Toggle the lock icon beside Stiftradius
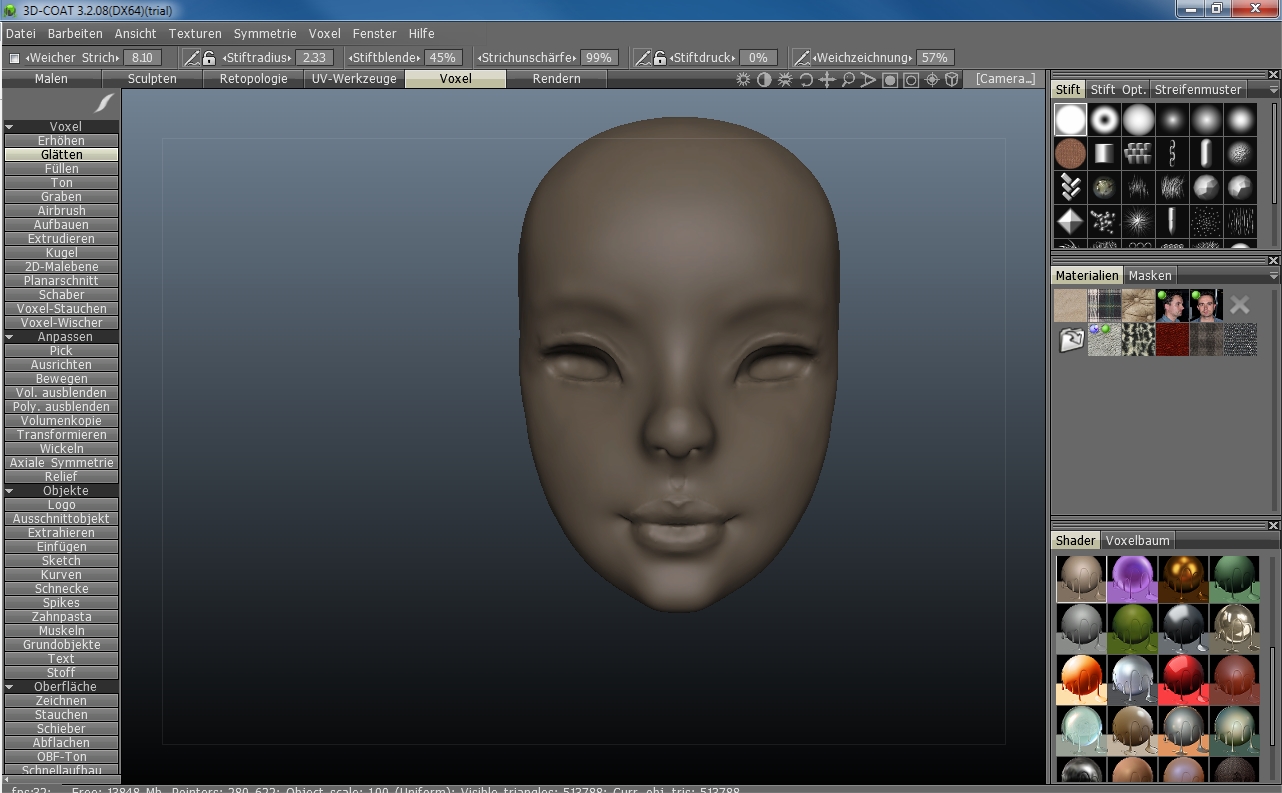This screenshot has width=1282, height=793. tap(209, 58)
